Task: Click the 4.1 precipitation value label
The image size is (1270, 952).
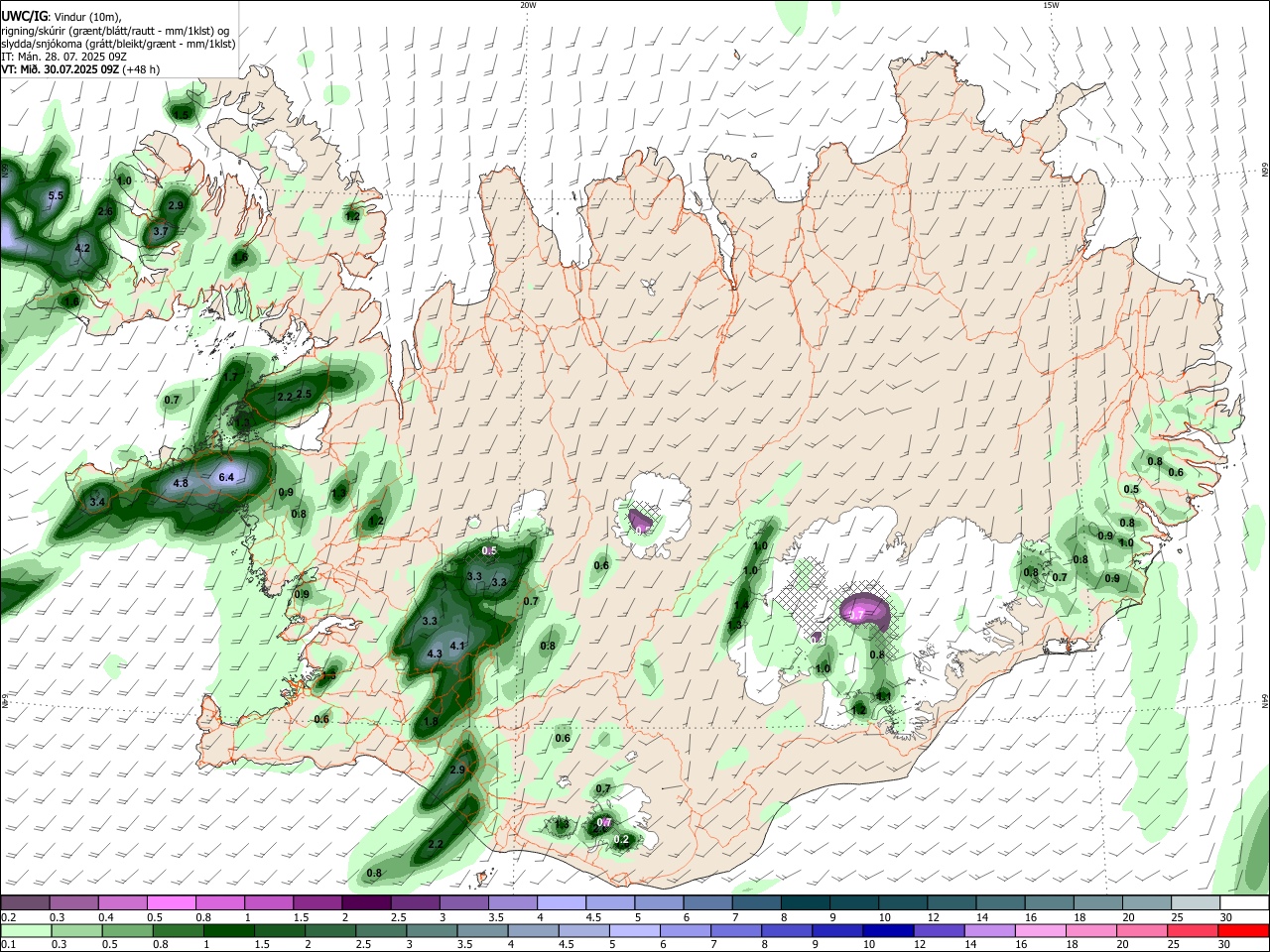Action: click(457, 646)
